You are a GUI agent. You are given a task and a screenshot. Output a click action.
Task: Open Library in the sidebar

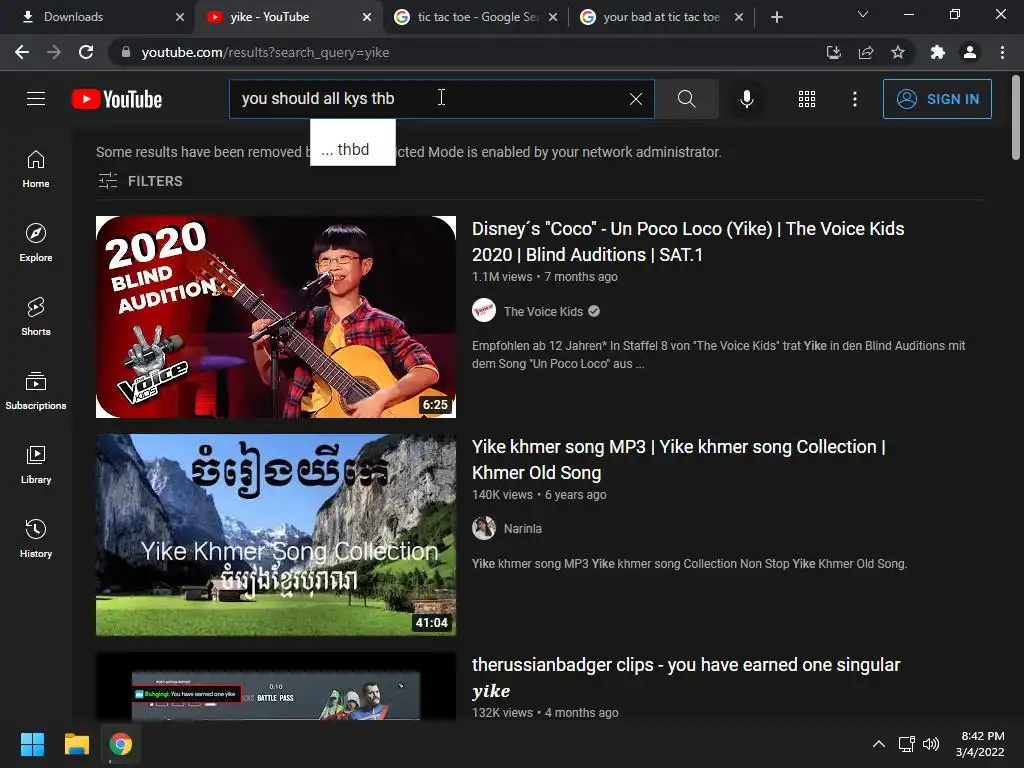36,464
